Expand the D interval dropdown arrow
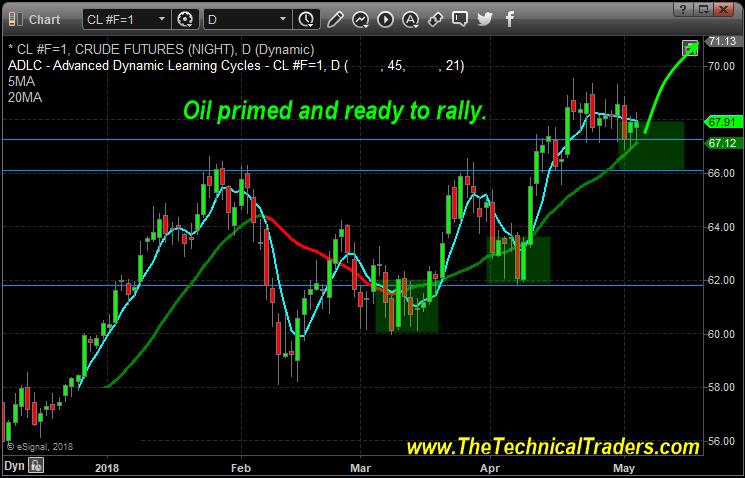 [x=283, y=19]
